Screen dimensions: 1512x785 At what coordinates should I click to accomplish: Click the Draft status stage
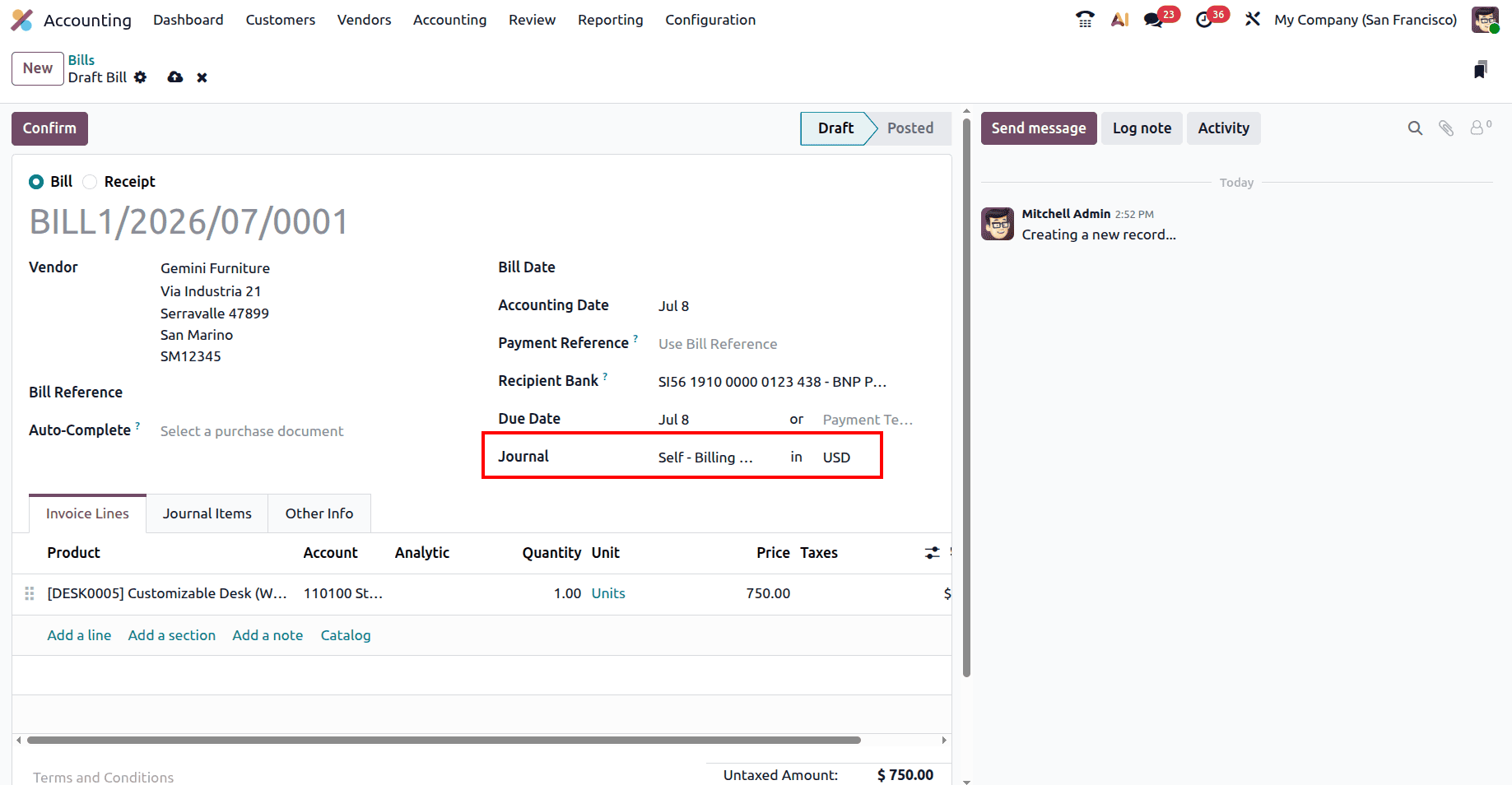835,128
